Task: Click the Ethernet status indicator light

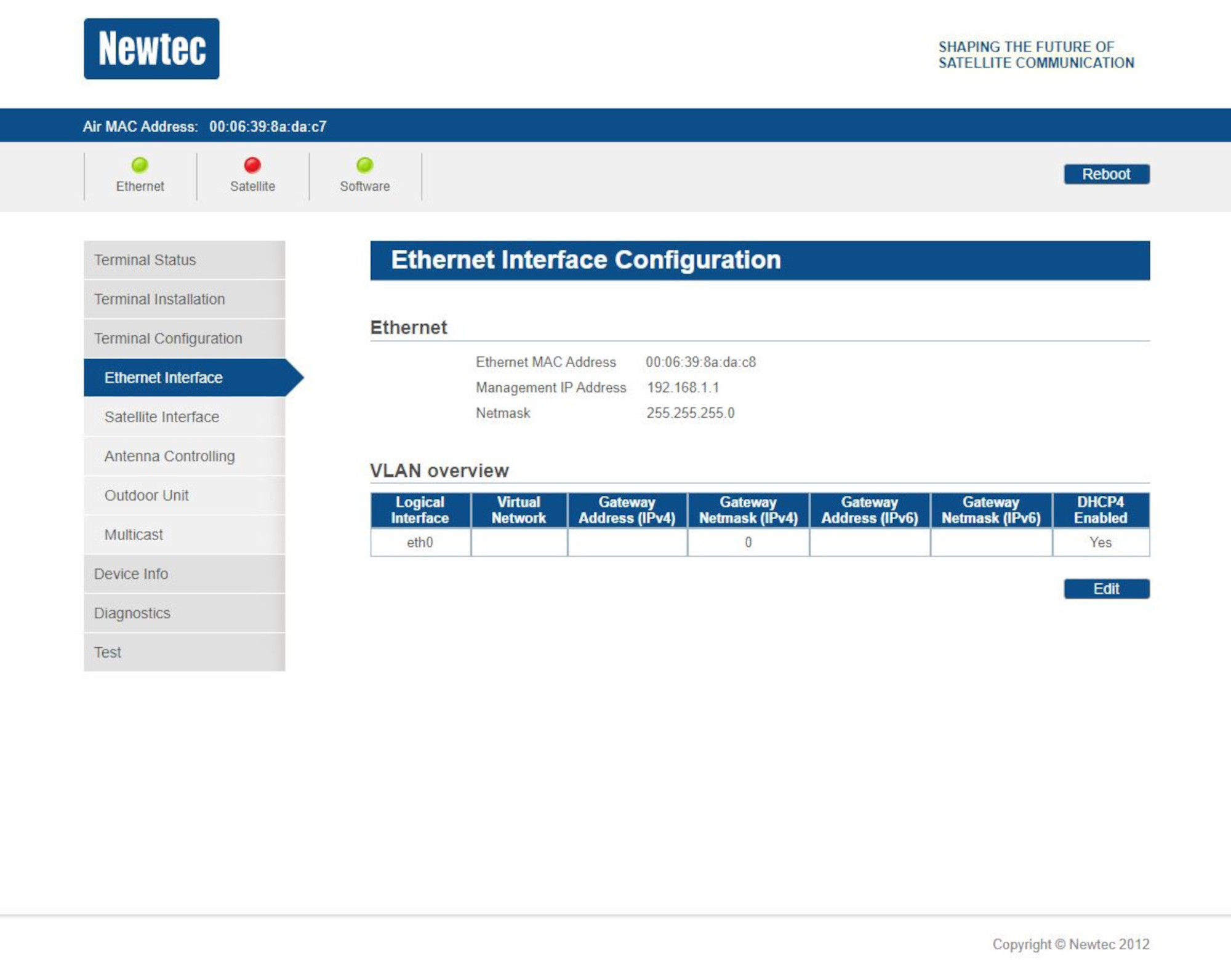Action: 140,164
